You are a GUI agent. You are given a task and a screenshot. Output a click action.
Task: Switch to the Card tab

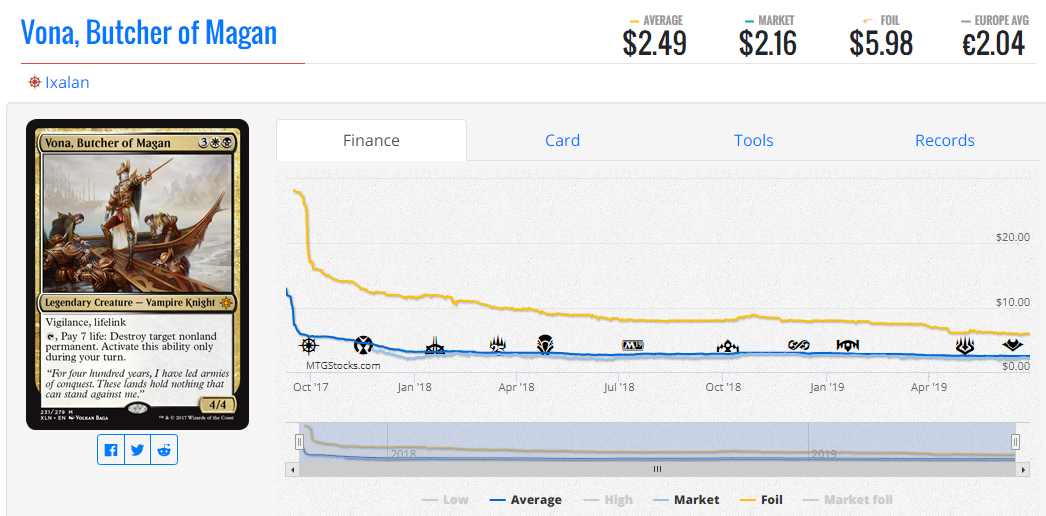click(x=562, y=141)
